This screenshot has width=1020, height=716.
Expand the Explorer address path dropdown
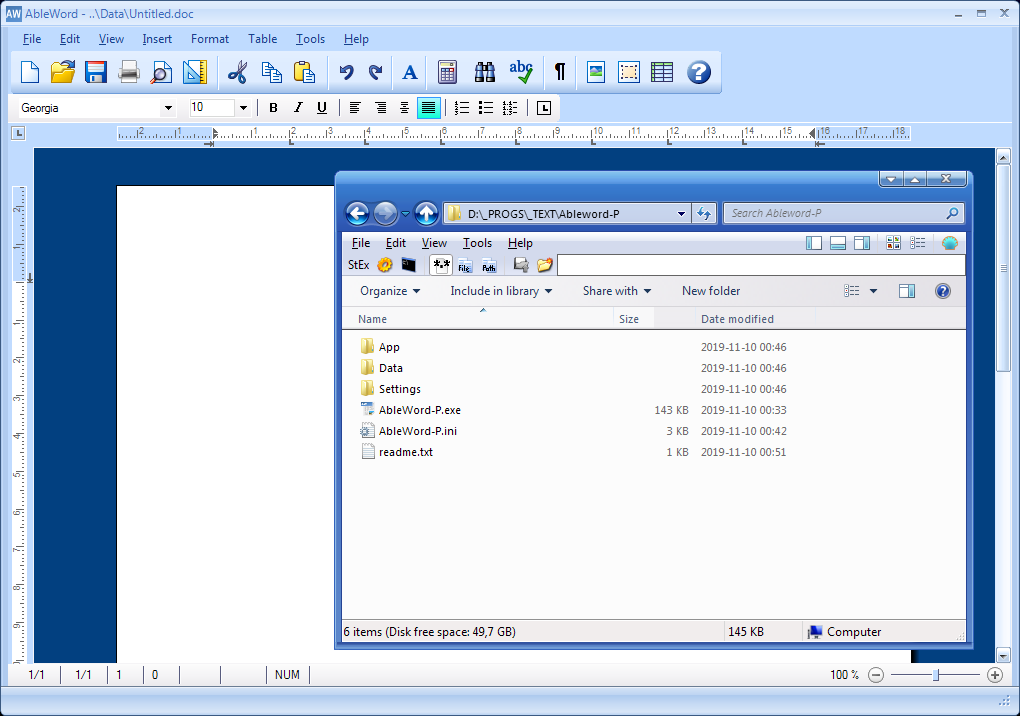coord(681,213)
